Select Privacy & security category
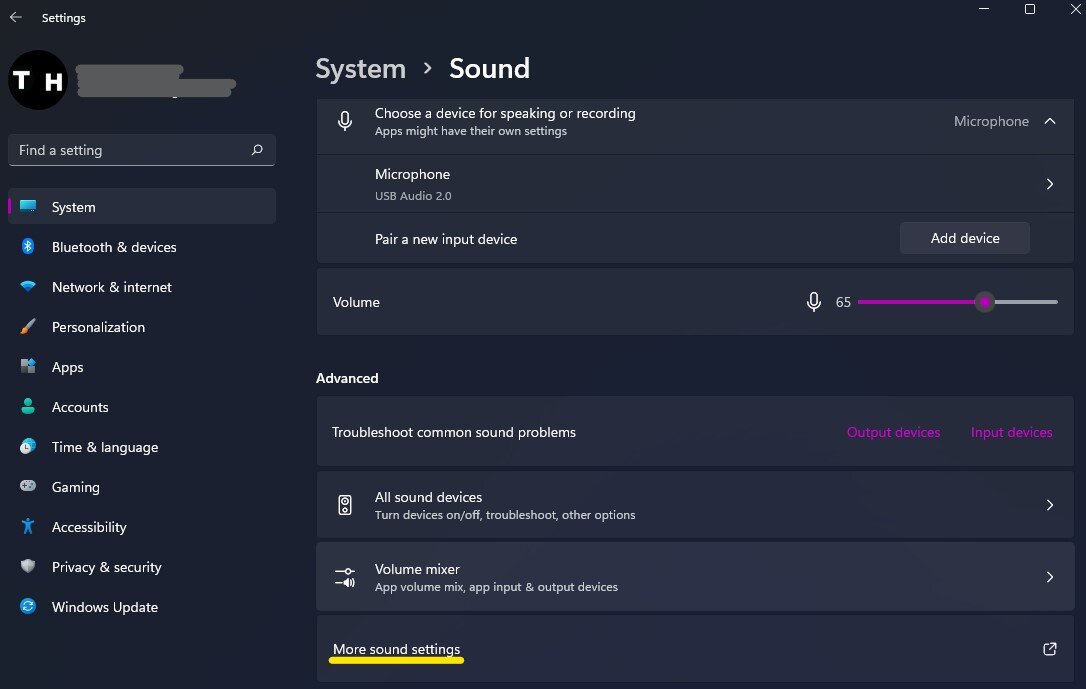1086x689 pixels. [106, 567]
